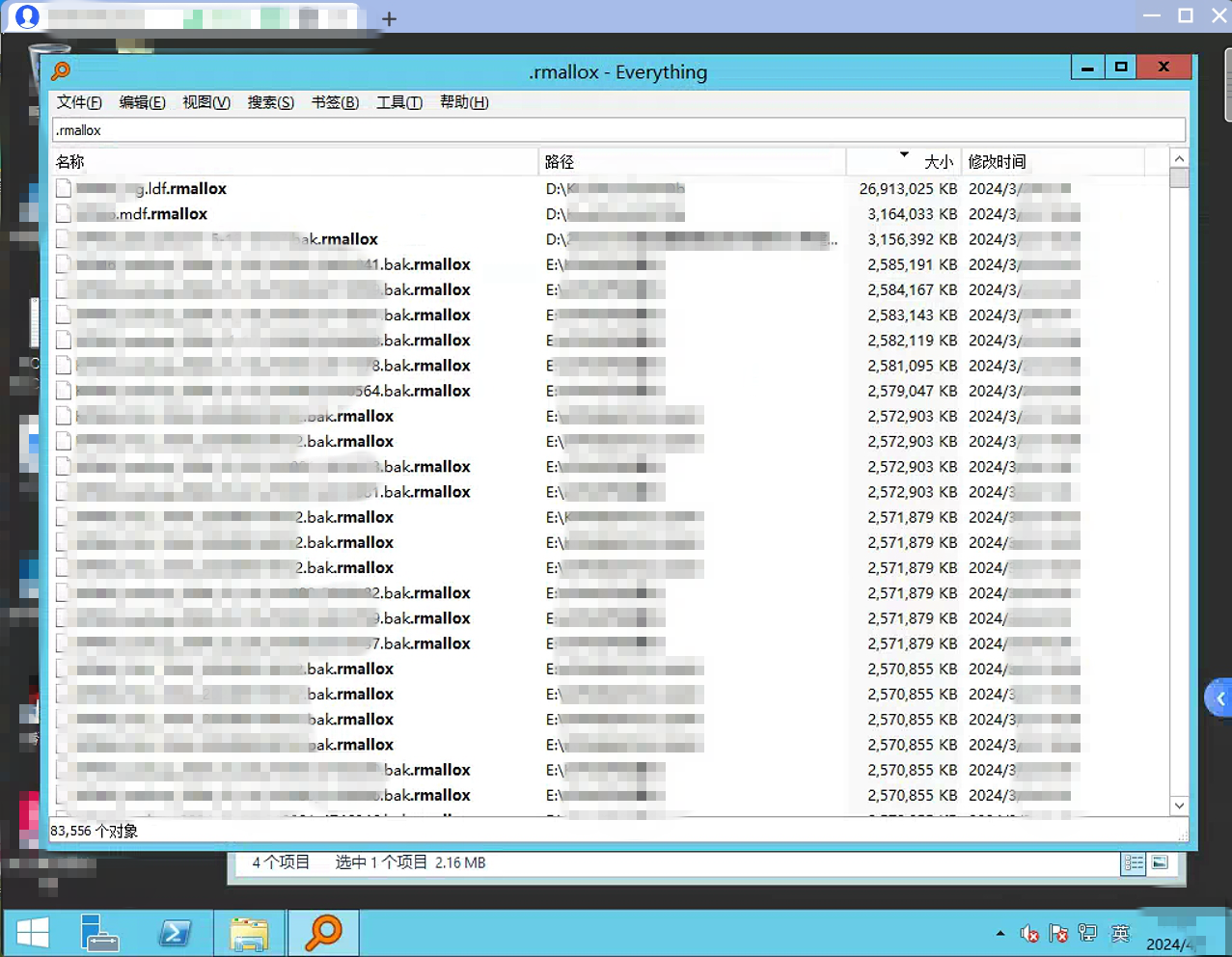1232x957 pixels.
Task: Open the 文件(F) menu
Action: point(79,102)
